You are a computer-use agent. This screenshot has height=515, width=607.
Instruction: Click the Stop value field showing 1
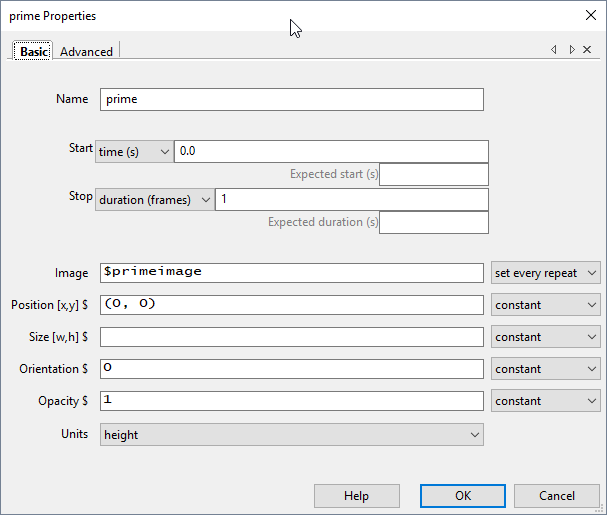click(352, 200)
